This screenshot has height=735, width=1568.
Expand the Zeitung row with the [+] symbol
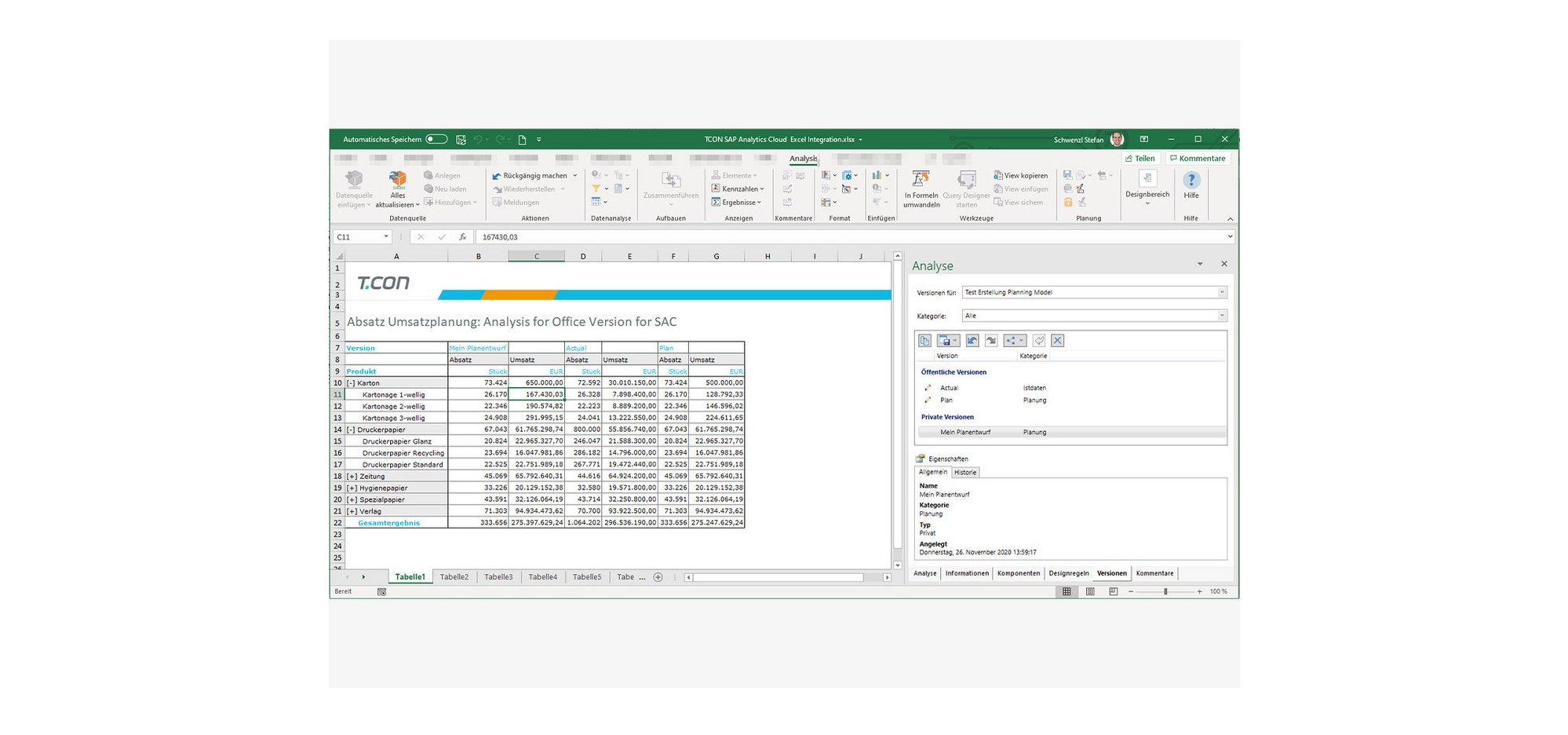coord(352,477)
